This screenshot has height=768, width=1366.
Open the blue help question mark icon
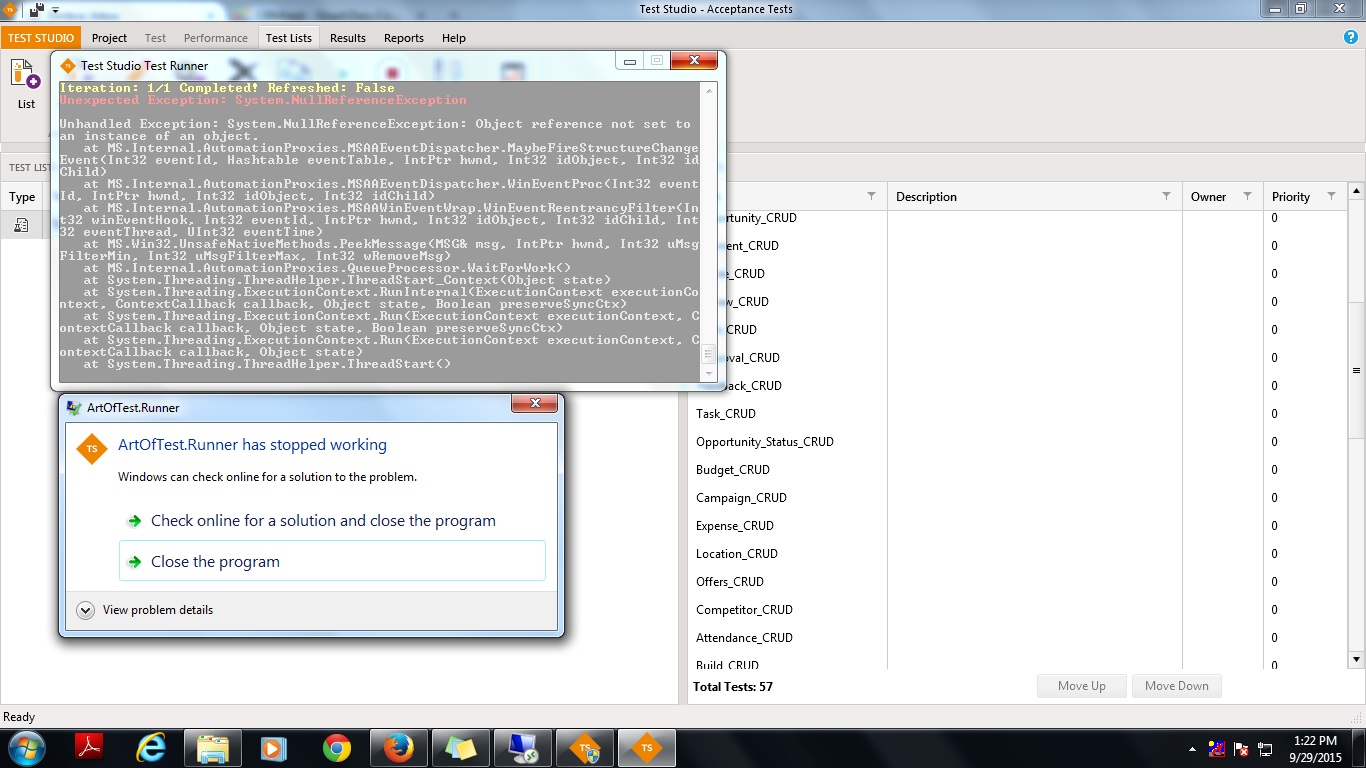(x=1351, y=37)
